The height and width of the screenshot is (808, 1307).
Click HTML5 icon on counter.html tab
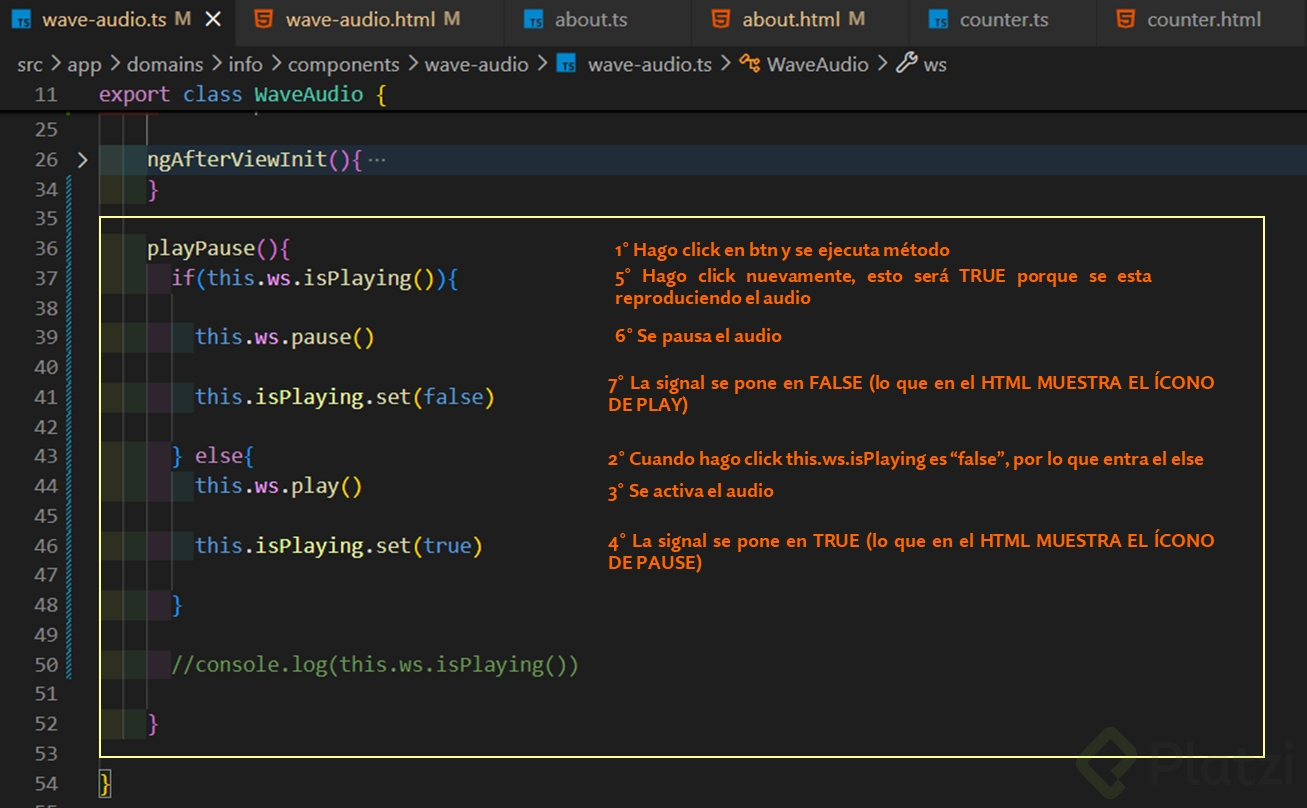click(1125, 19)
